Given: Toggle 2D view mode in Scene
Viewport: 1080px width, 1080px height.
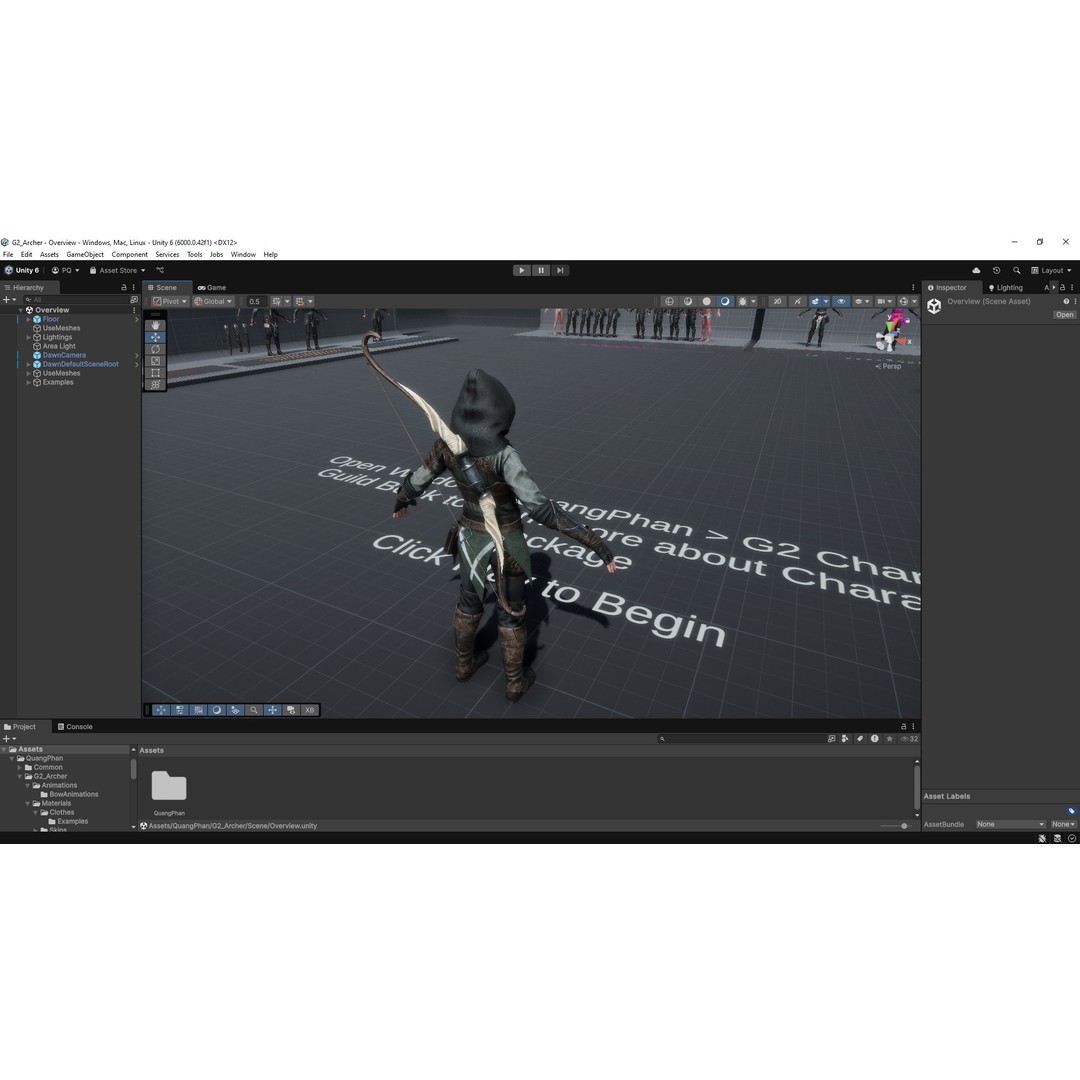Looking at the screenshot, I should pyautogui.click(x=777, y=302).
